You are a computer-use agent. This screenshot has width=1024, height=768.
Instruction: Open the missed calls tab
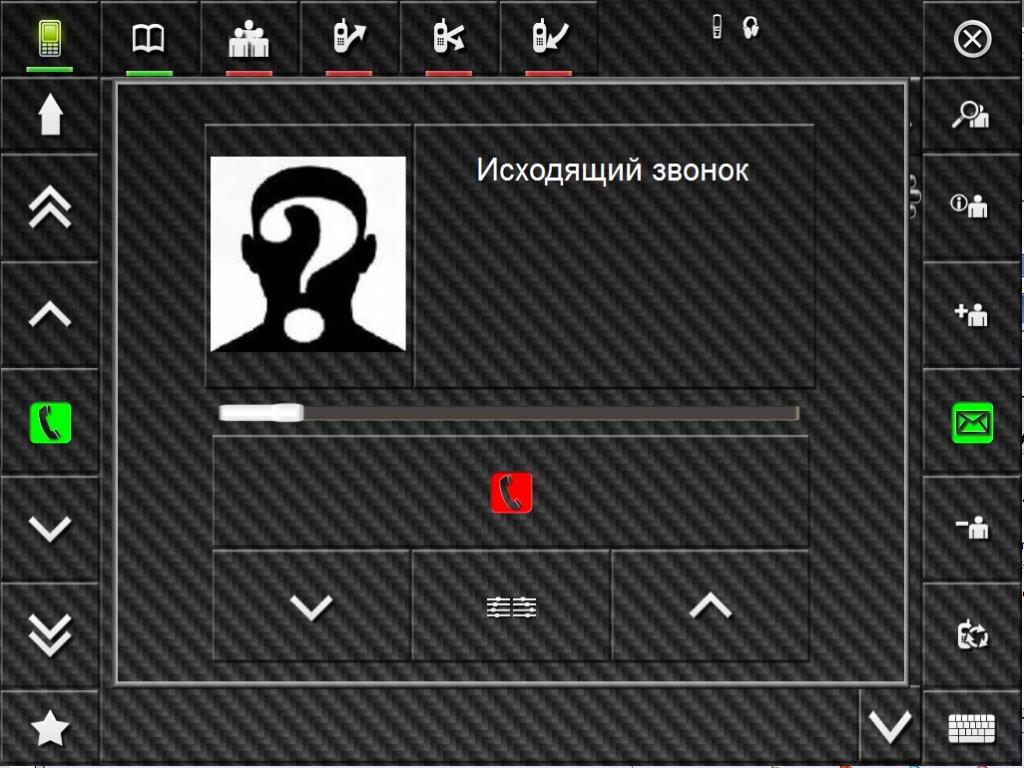[x=449, y=37]
